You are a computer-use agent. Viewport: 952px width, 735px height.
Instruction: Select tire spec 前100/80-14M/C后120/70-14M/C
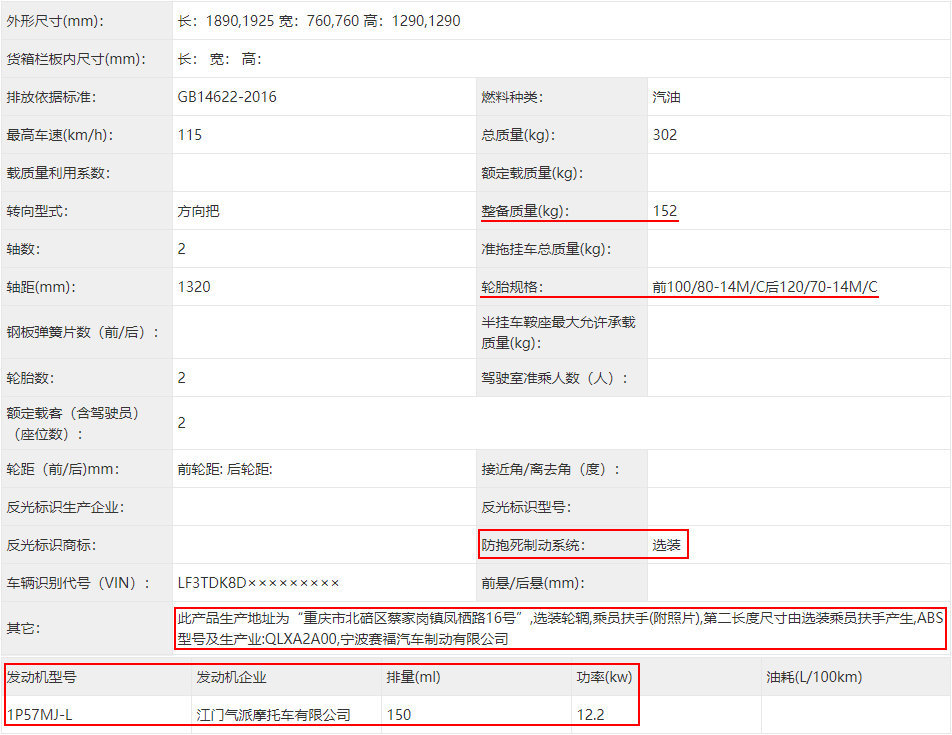point(765,287)
